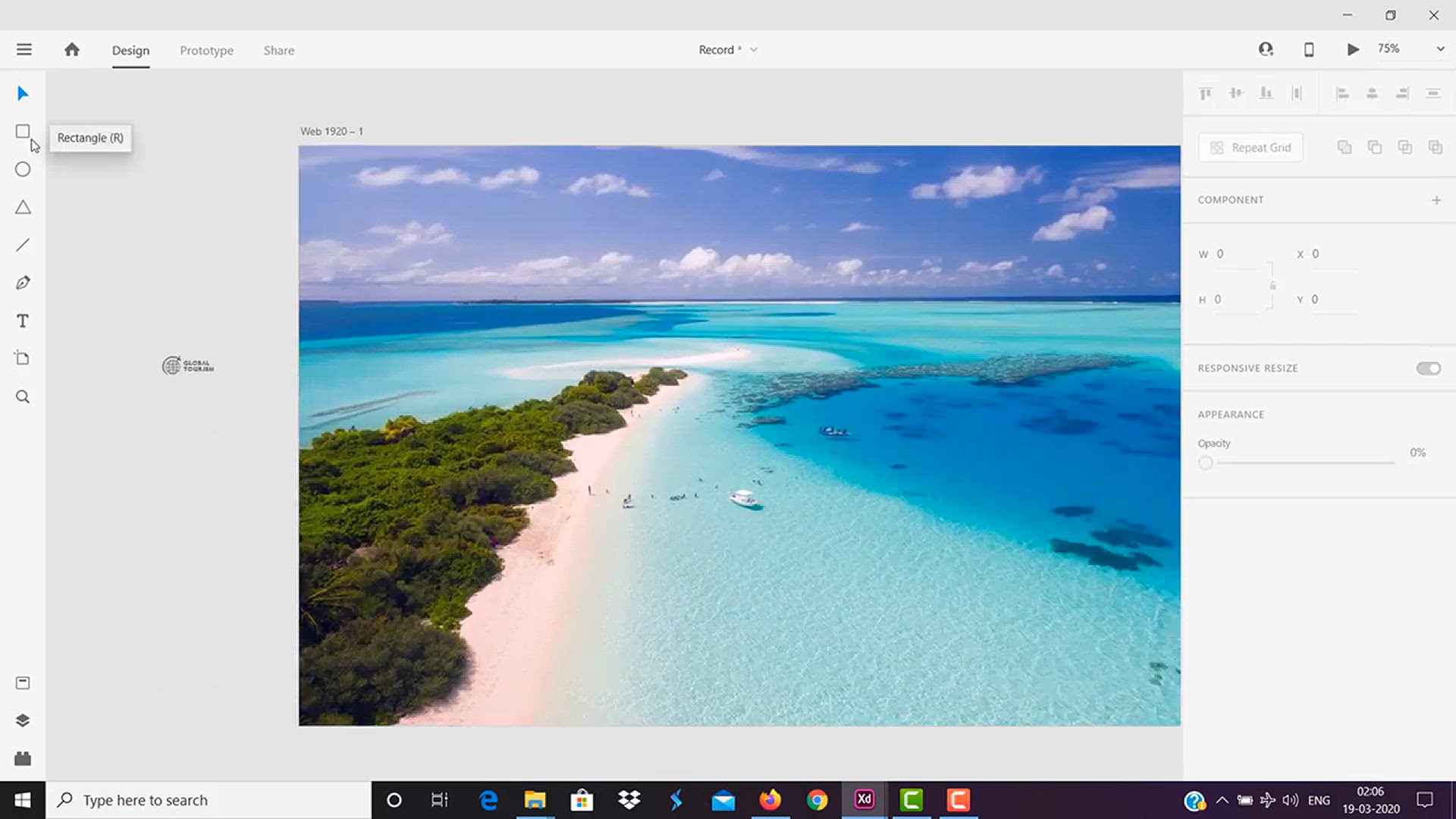Image resolution: width=1456 pixels, height=819 pixels.
Task: Select the Line tool
Action: [x=23, y=245]
